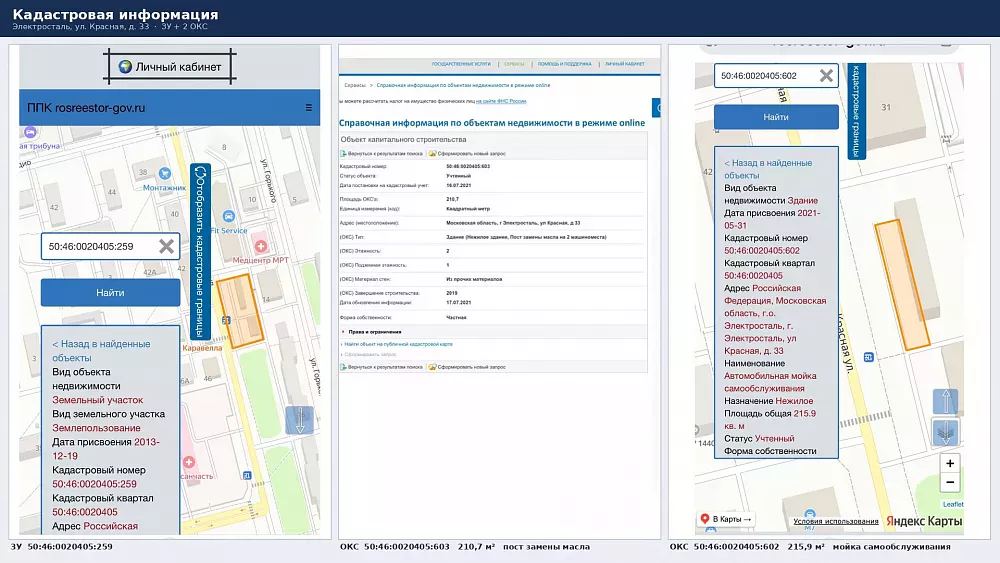
Task: Zoom out on the right map
Action: (x=950, y=483)
